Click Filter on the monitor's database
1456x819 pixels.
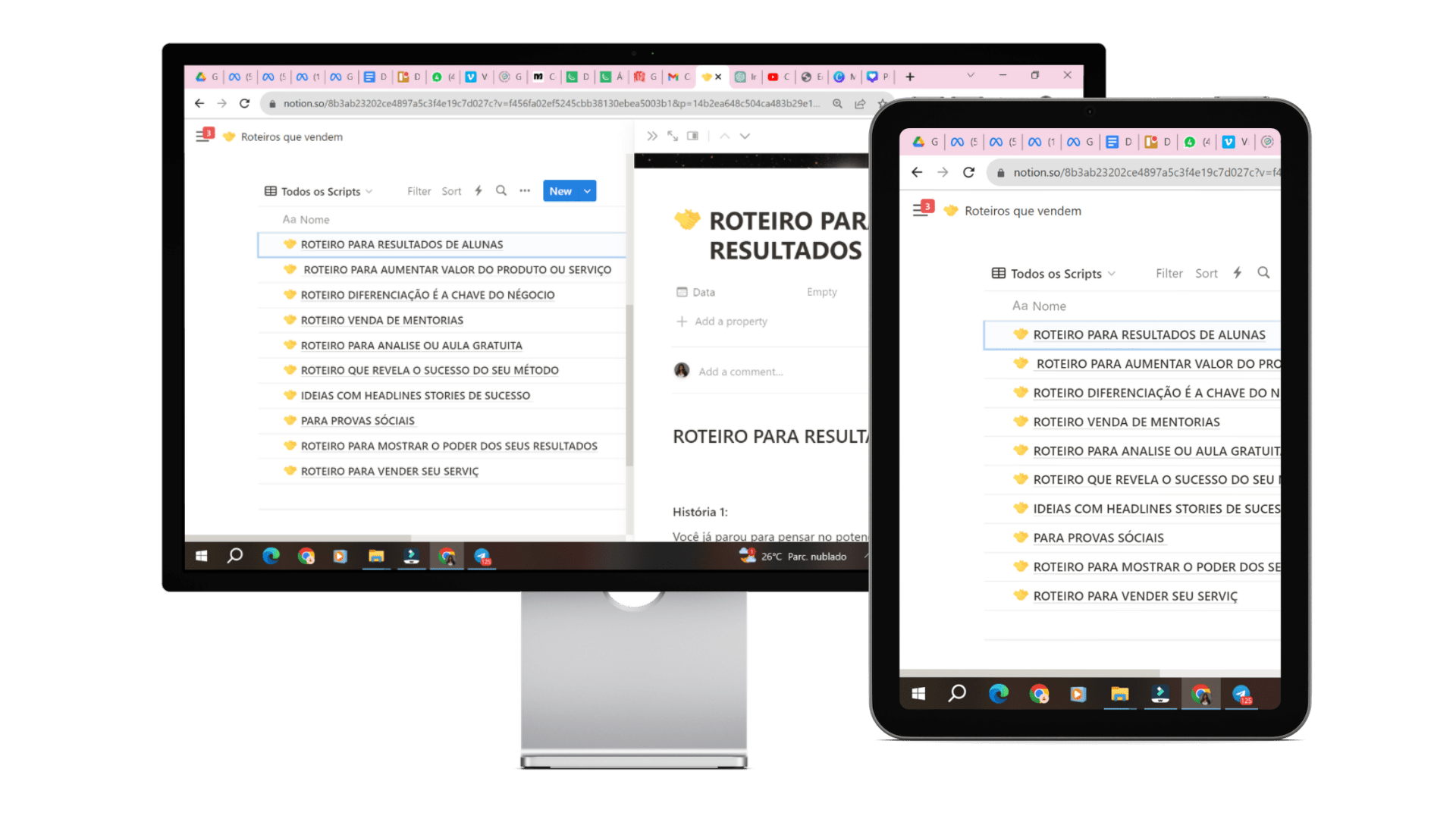pyautogui.click(x=419, y=191)
